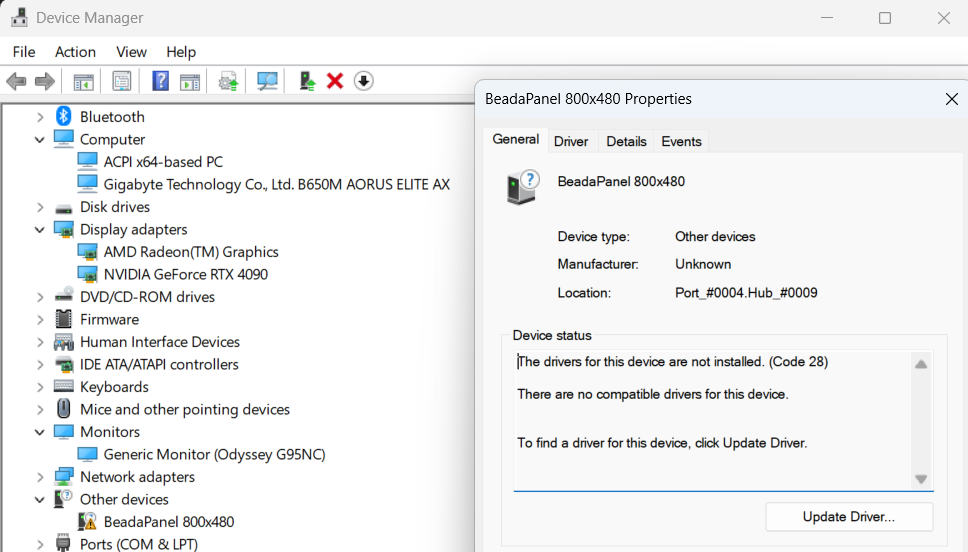The image size is (968, 552).
Task: Expand IDE ATA/ATAPI controllers category
Action: [40, 365]
